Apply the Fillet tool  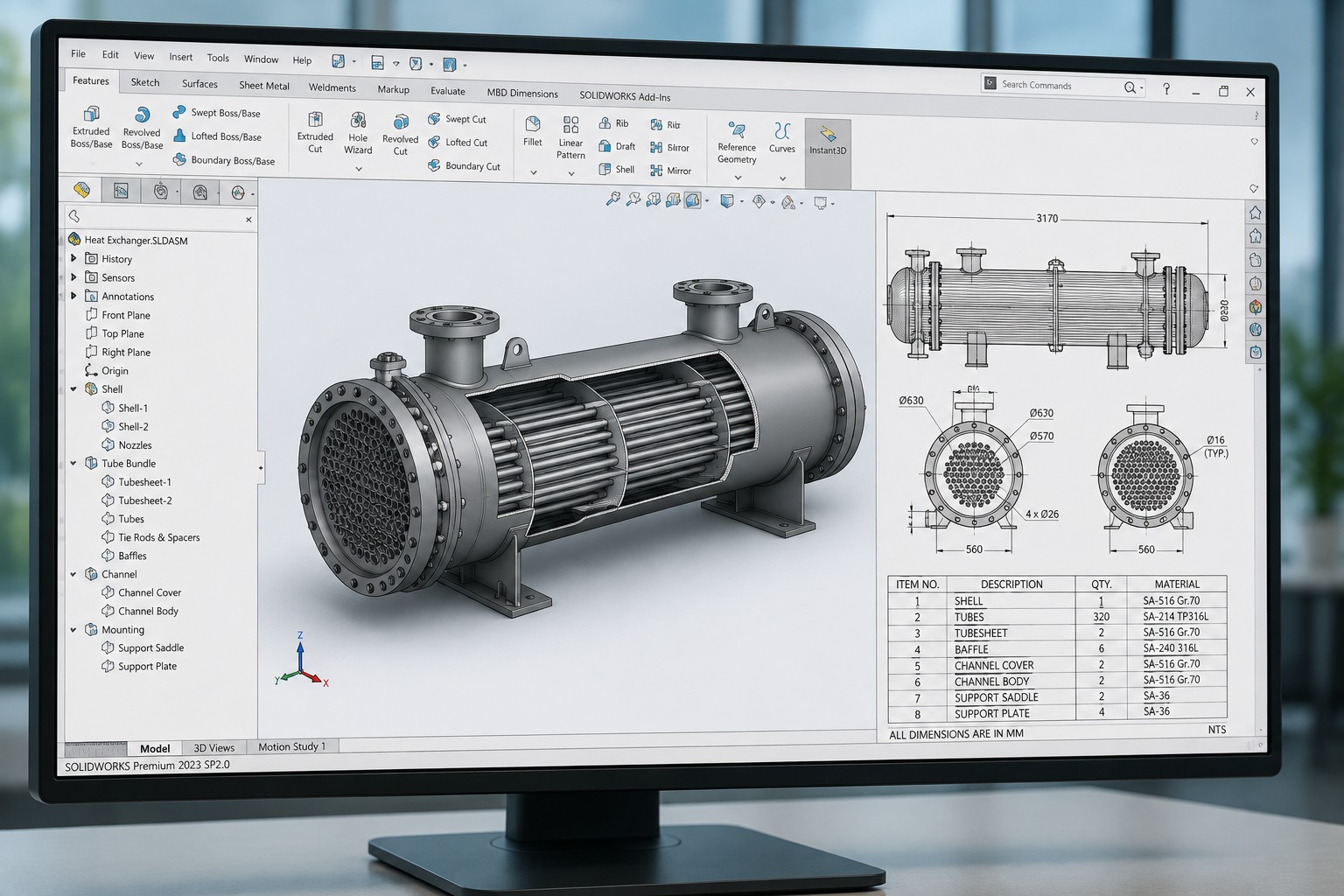pos(532,130)
